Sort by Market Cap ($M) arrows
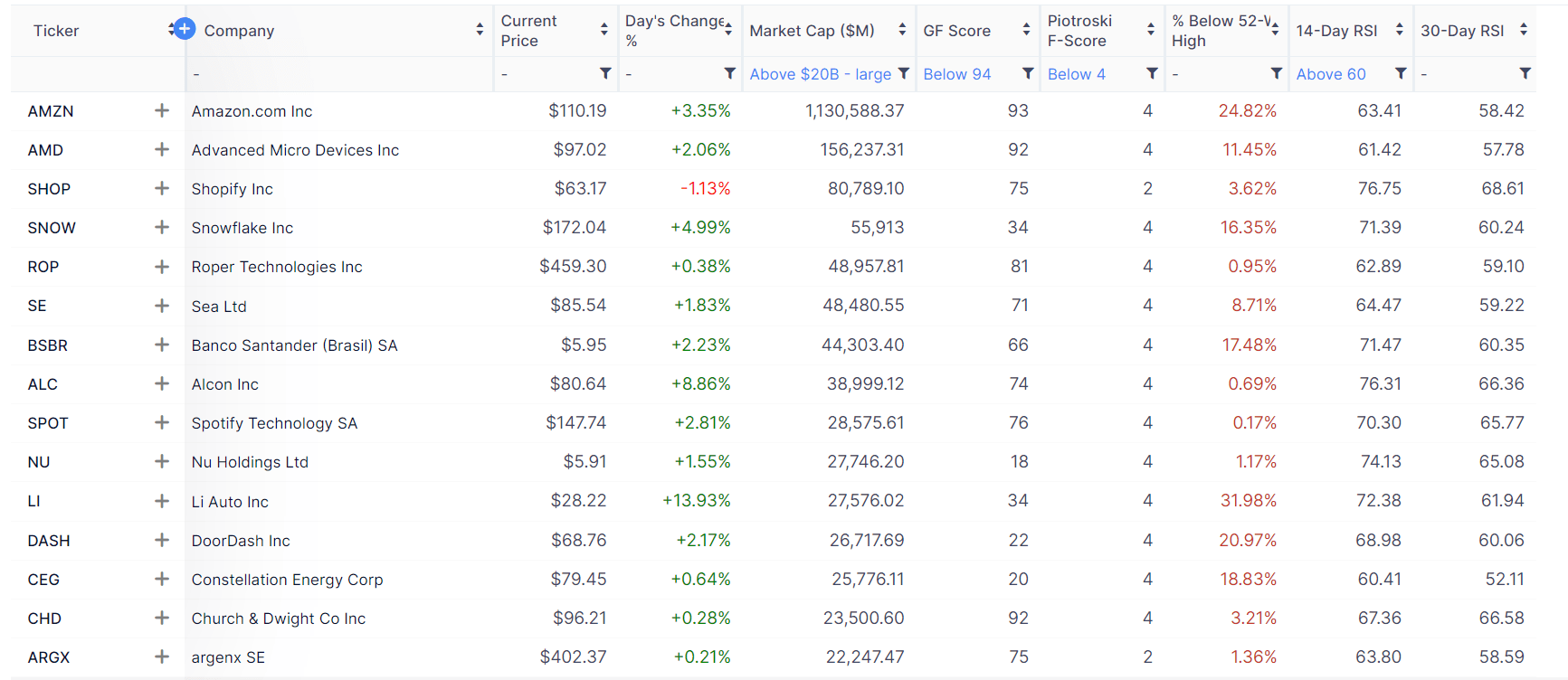 [902, 30]
